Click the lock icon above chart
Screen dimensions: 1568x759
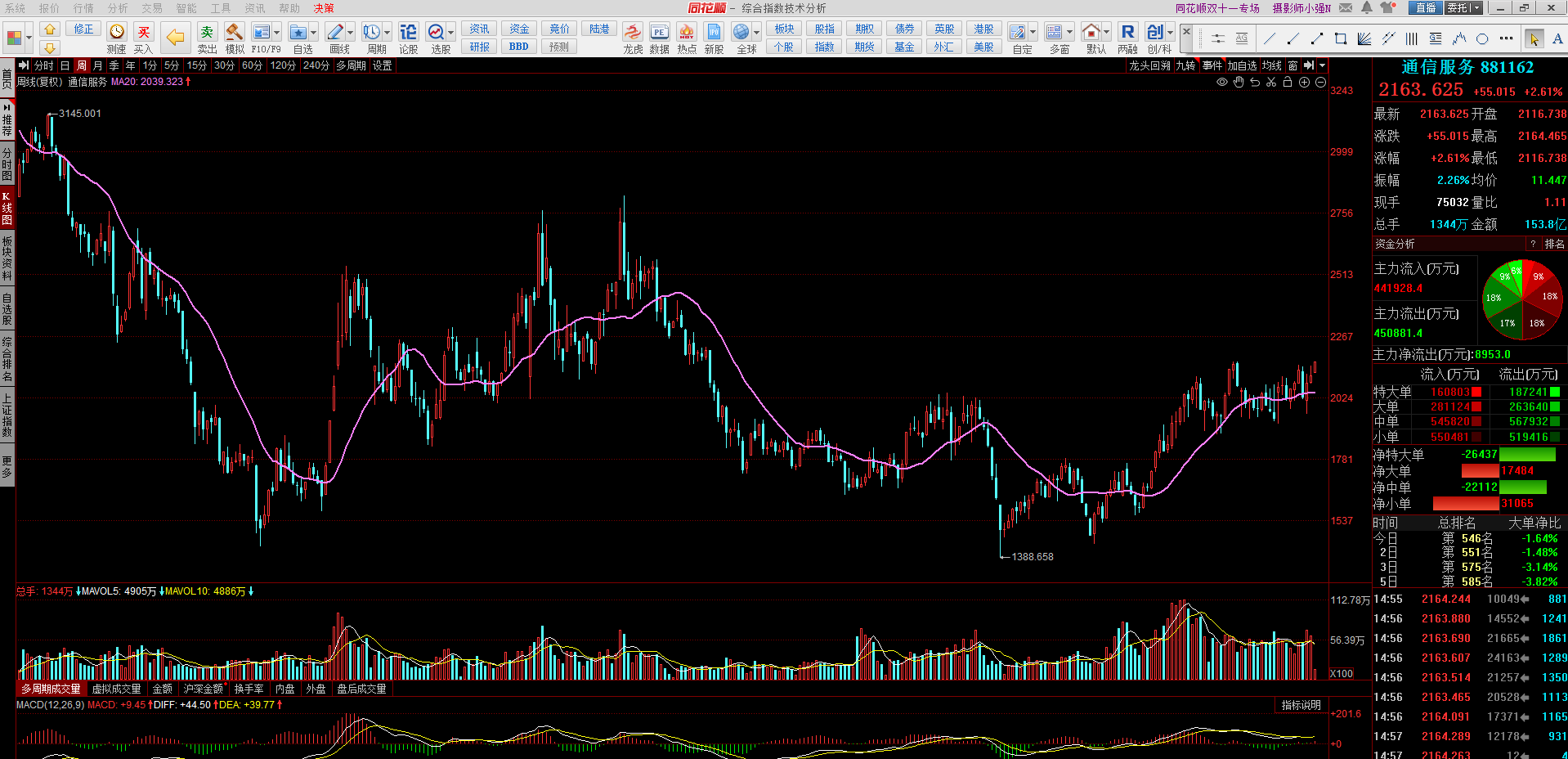pyautogui.click(x=1288, y=82)
